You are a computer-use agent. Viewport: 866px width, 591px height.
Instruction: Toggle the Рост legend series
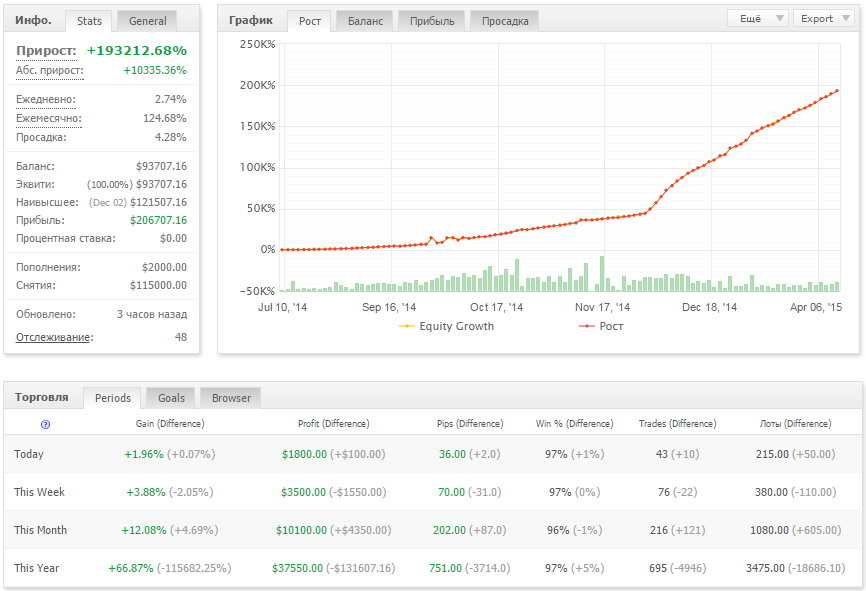point(601,326)
